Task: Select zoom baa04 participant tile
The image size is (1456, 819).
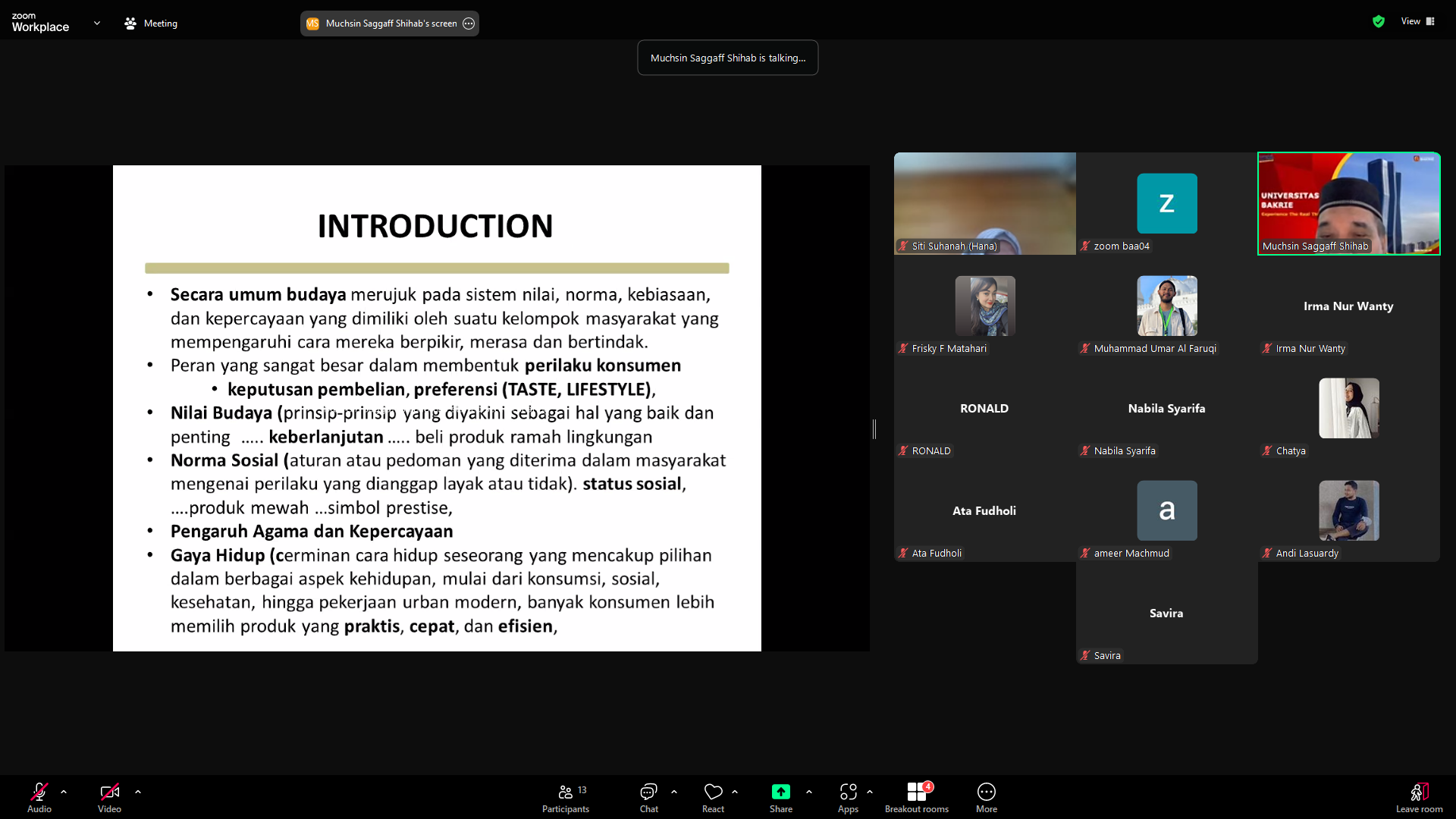Action: click(x=1166, y=203)
